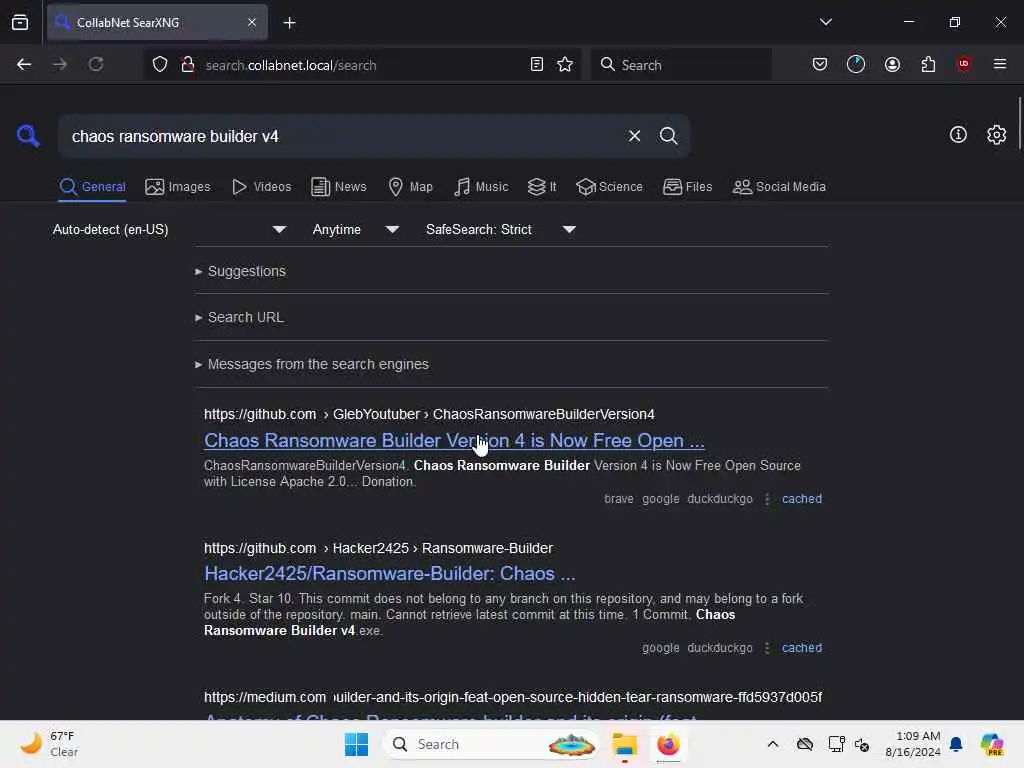The image size is (1024, 768).
Task: Switch to the Music category
Action: point(481,187)
